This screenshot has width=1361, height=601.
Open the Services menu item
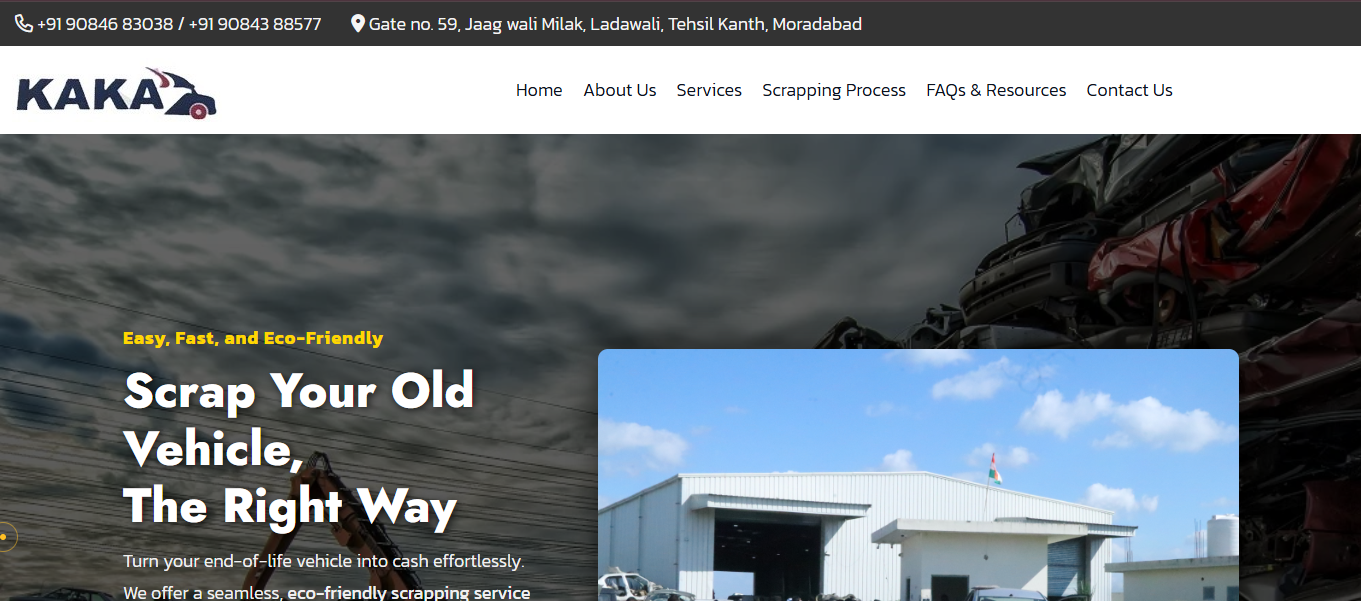pyautogui.click(x=709, y=90)
